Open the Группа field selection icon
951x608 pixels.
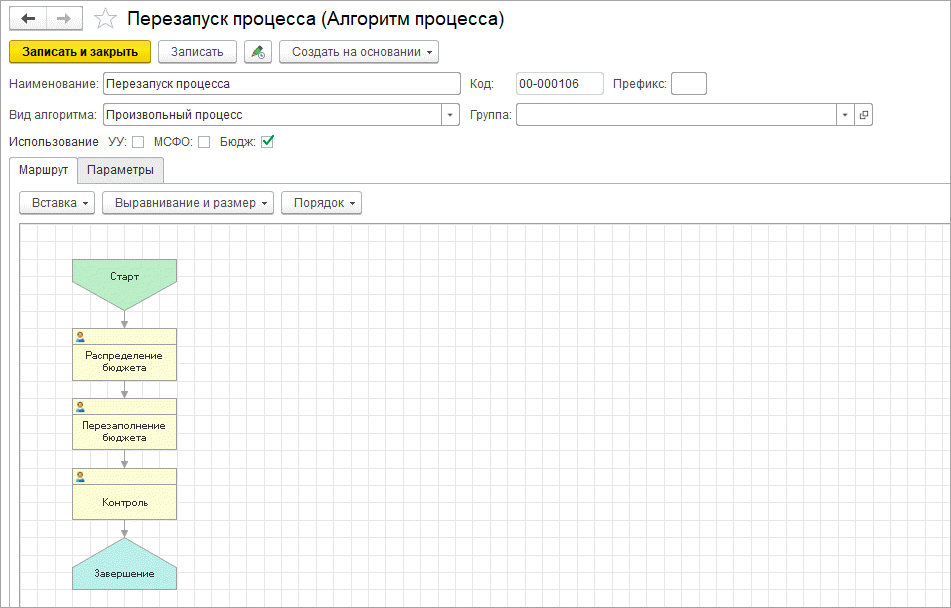pyautogui.click(x=864, y=115)
